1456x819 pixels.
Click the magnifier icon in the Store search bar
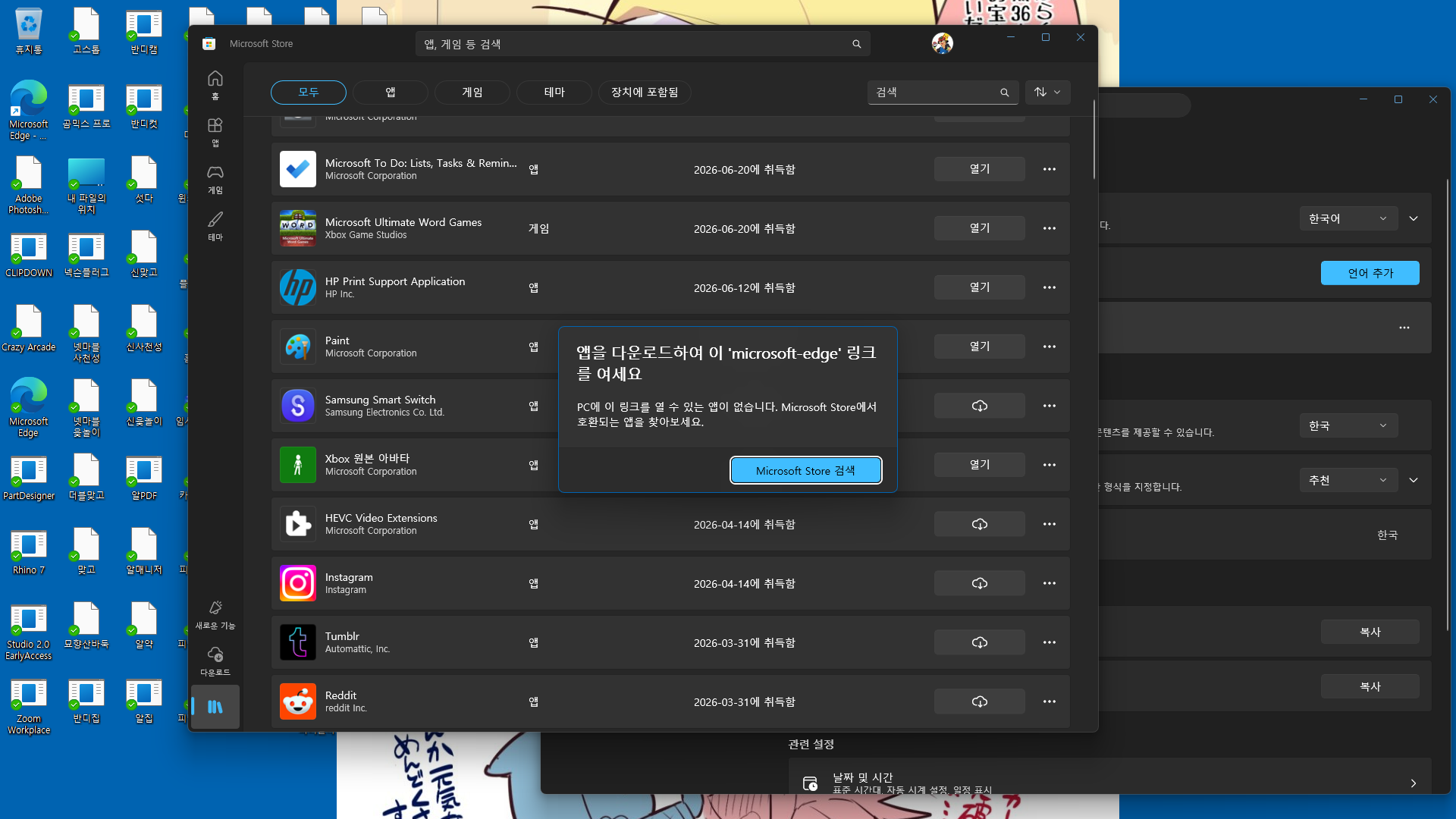pyautogui.click(x=857, y=44)
